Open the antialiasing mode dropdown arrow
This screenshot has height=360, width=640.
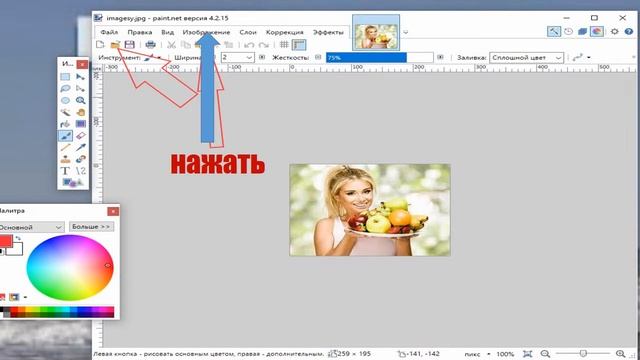tap(589, 58)
